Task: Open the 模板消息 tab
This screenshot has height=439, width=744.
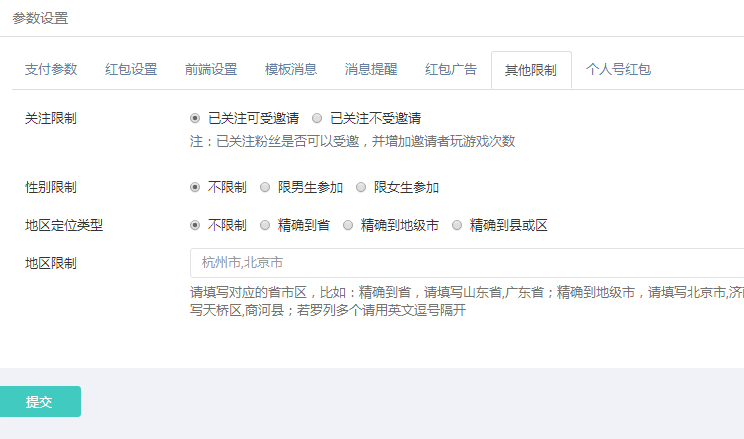Action: [291, 70]
